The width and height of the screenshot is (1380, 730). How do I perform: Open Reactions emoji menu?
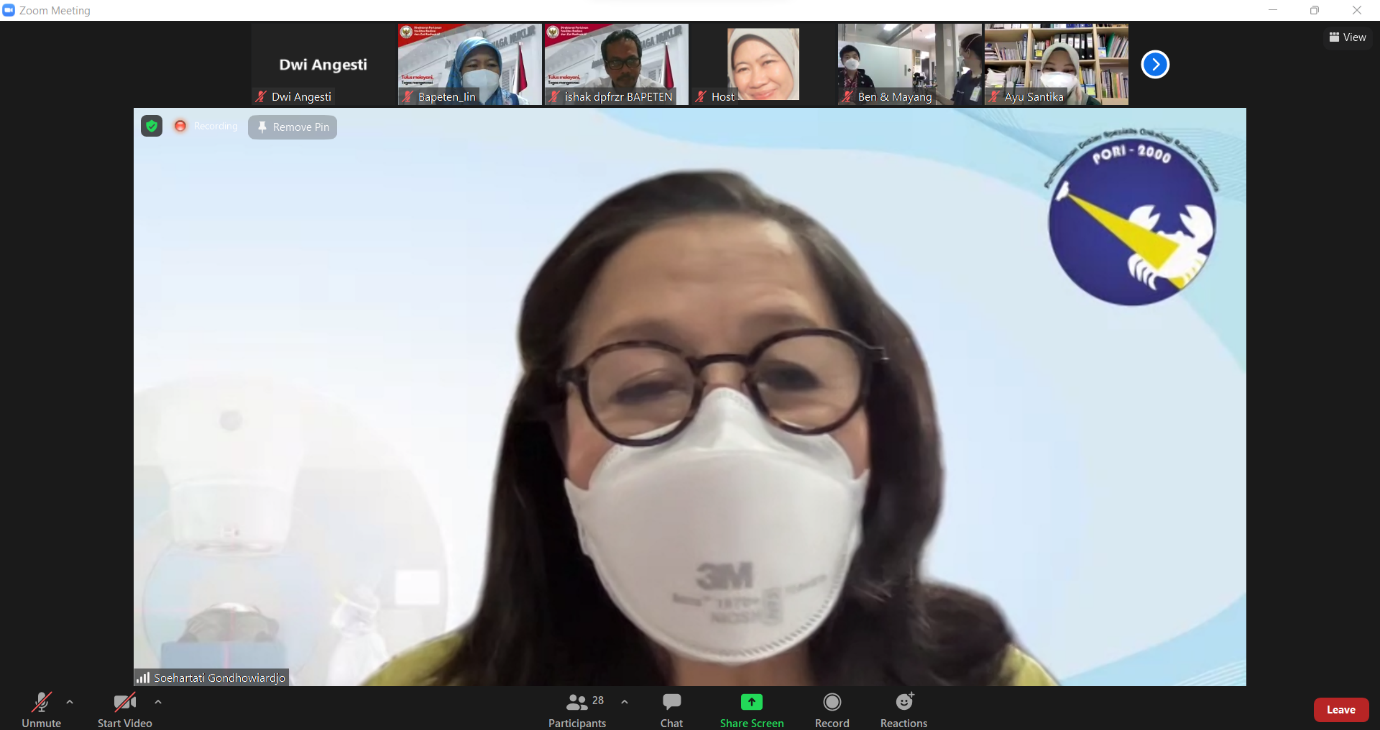[x=904, y=709]
